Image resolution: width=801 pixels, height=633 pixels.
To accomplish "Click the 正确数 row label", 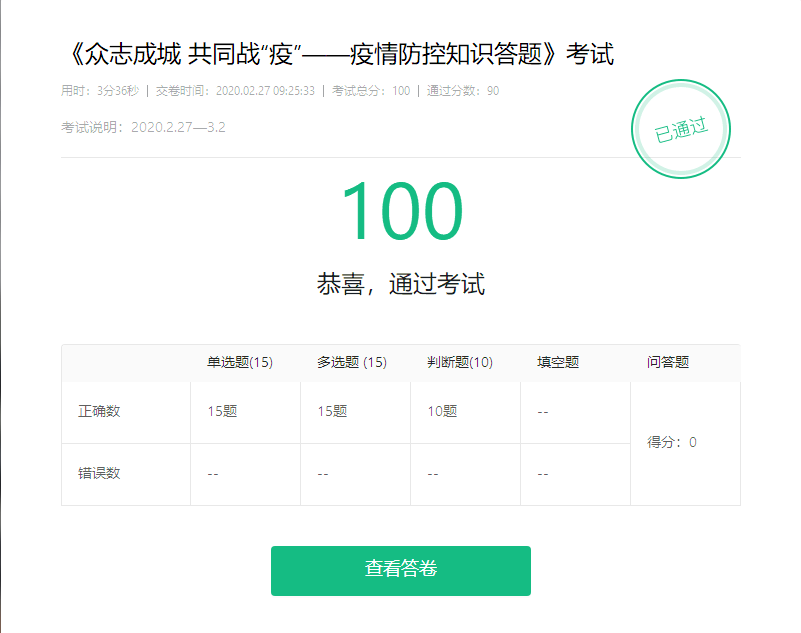I will pos(99,411).
